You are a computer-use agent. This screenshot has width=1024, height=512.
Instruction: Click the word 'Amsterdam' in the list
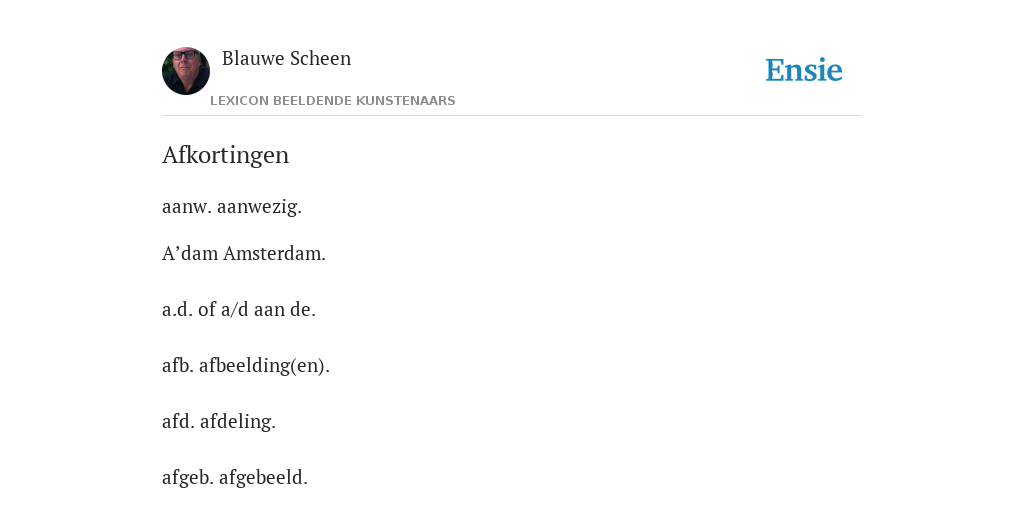coord(274,253)
